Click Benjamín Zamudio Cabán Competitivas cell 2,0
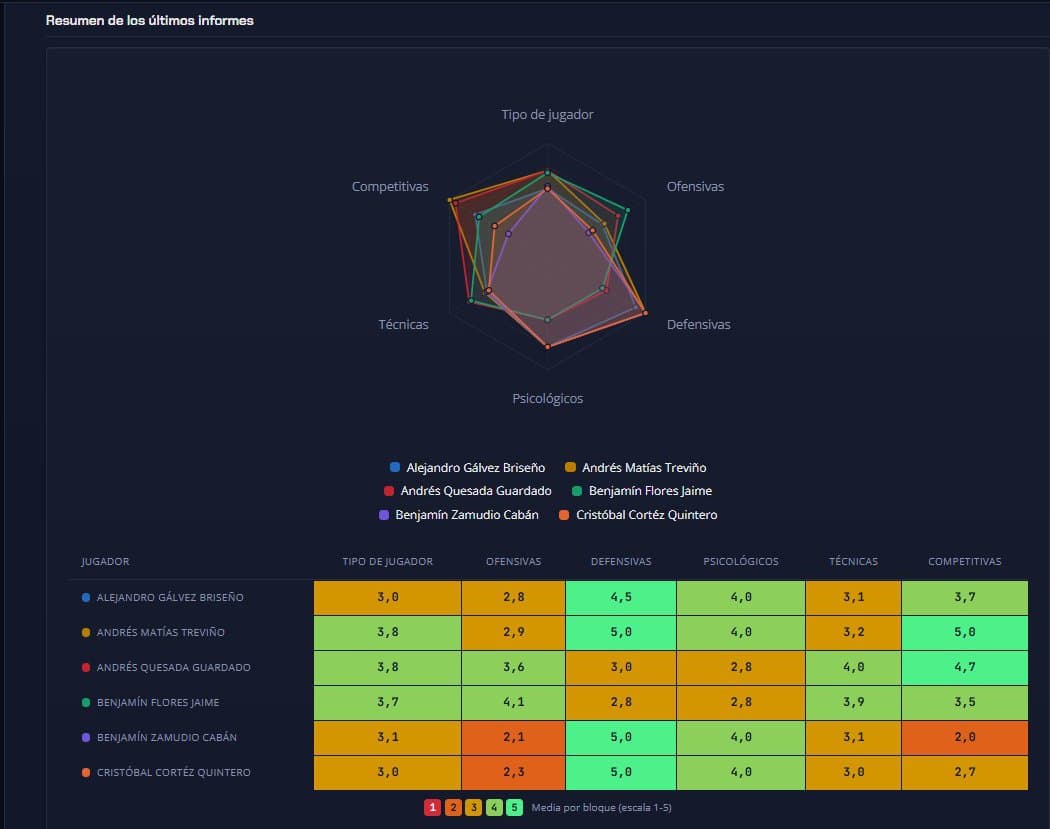 [964, 737]
